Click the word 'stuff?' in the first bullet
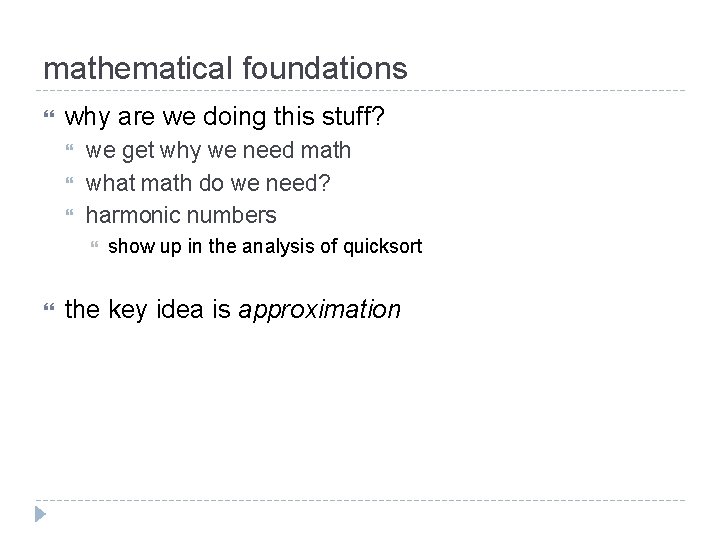720x540 pixels. point(354,118)
